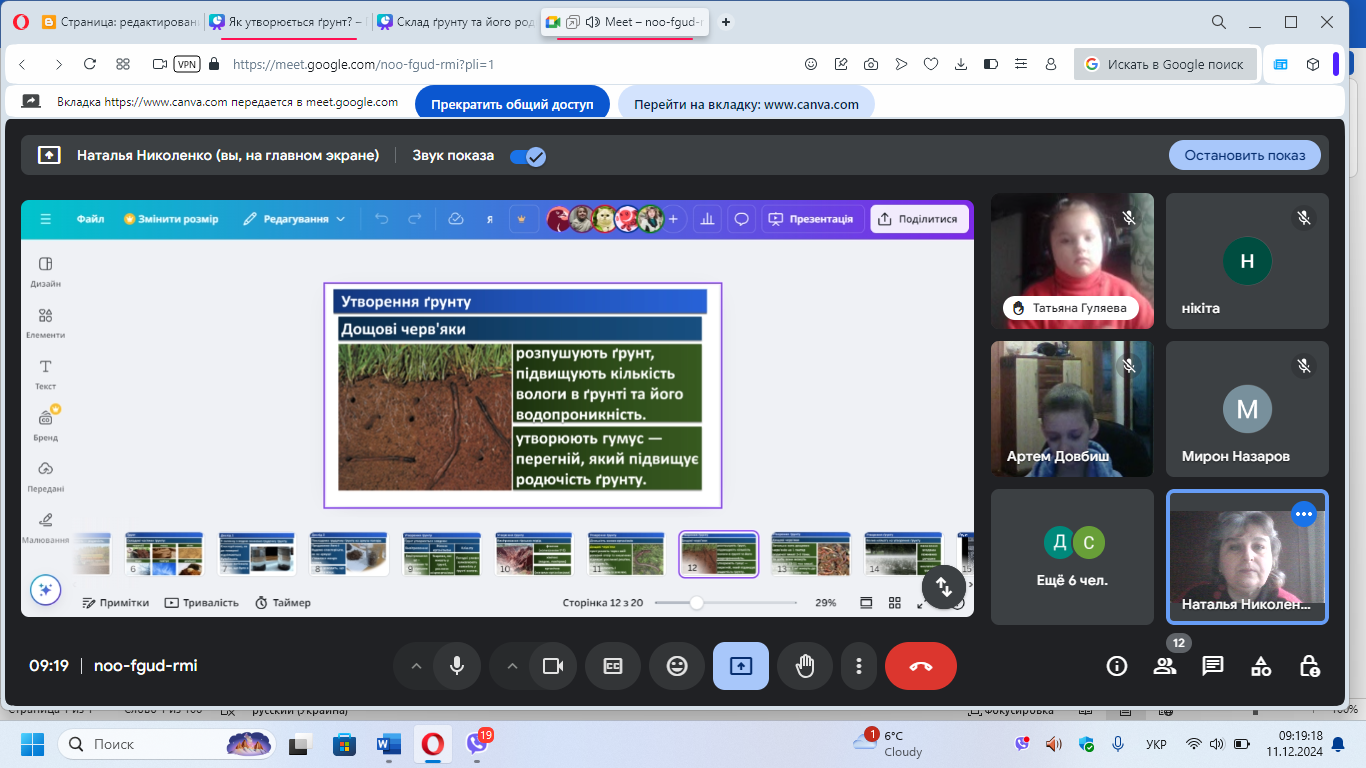Expand Ещё 6 чел. participants tile

click(x=1072, y=557)
